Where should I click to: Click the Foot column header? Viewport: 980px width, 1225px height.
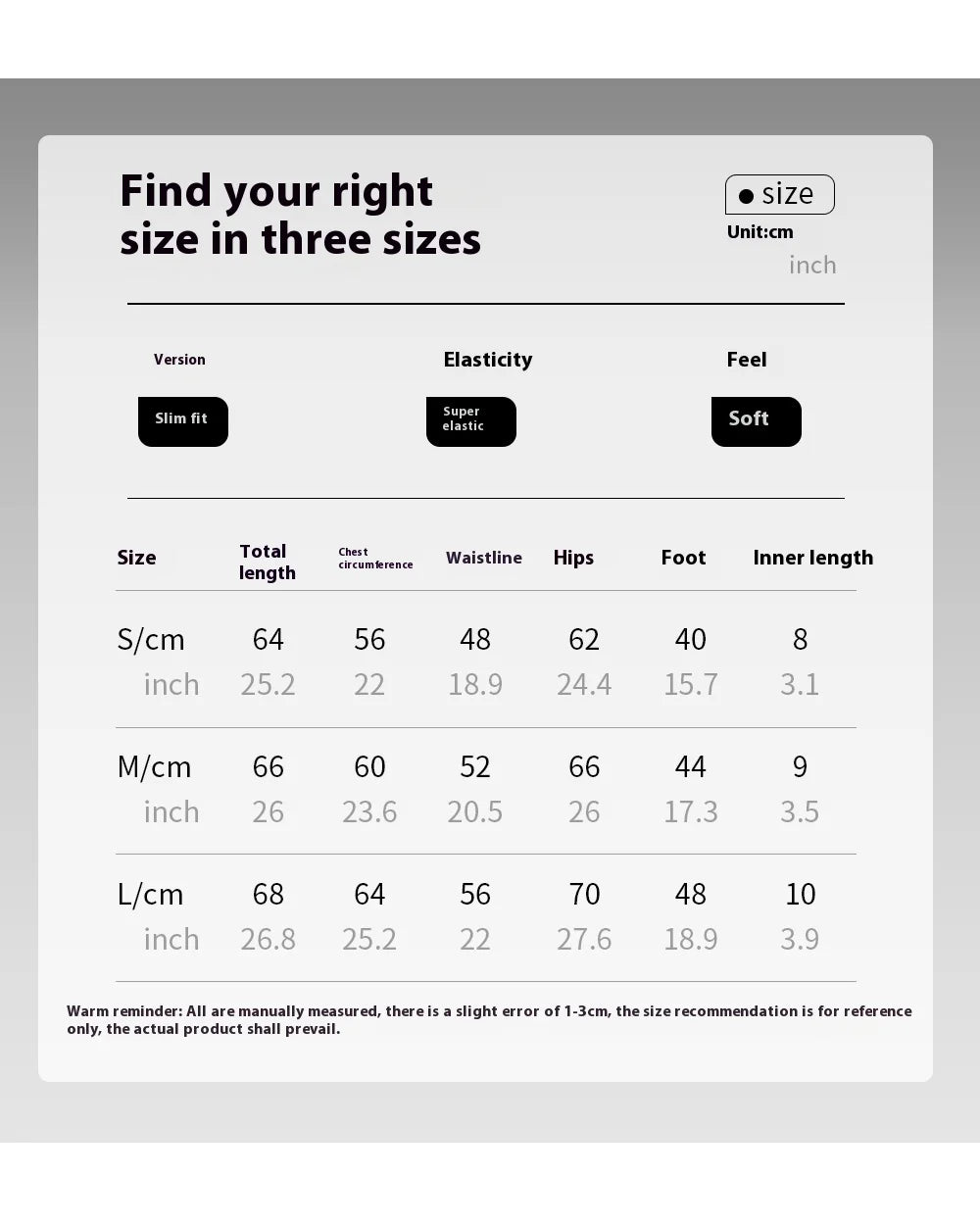(x=683, y=558)
